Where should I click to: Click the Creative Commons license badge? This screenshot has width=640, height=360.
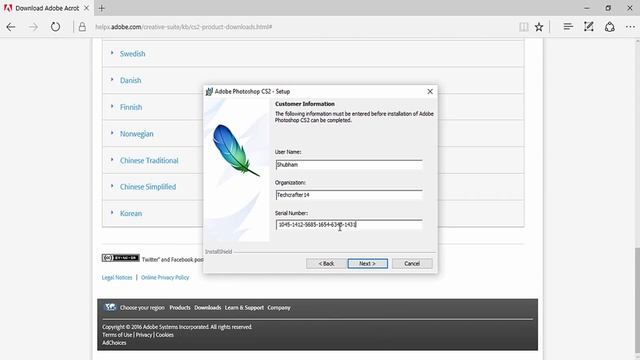tap(120, 258)
